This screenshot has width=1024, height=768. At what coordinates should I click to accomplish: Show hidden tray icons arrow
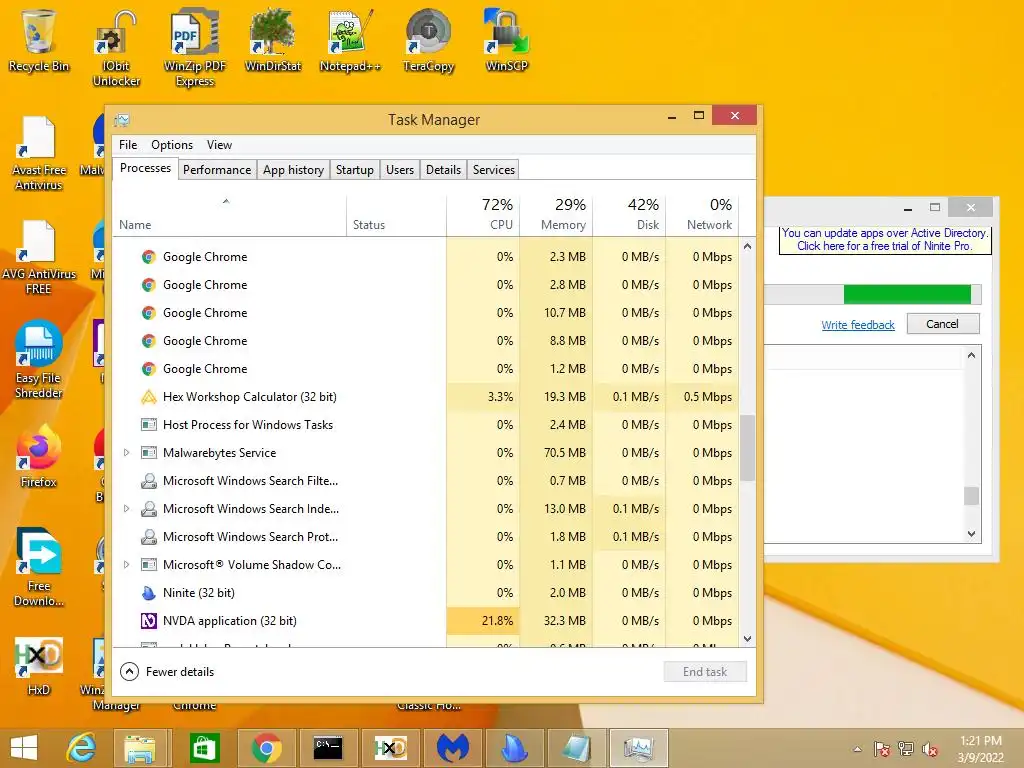click(x=857, y=750)
